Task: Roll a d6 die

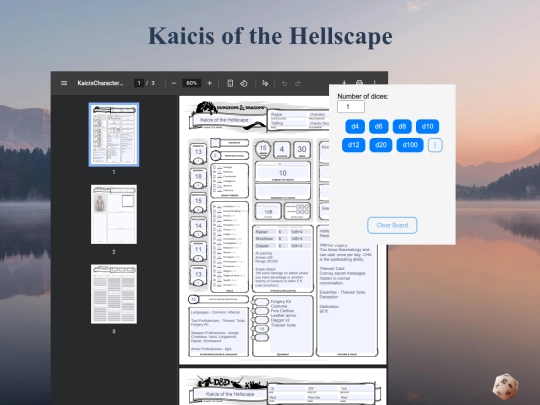Action: (x=378, y=126)
